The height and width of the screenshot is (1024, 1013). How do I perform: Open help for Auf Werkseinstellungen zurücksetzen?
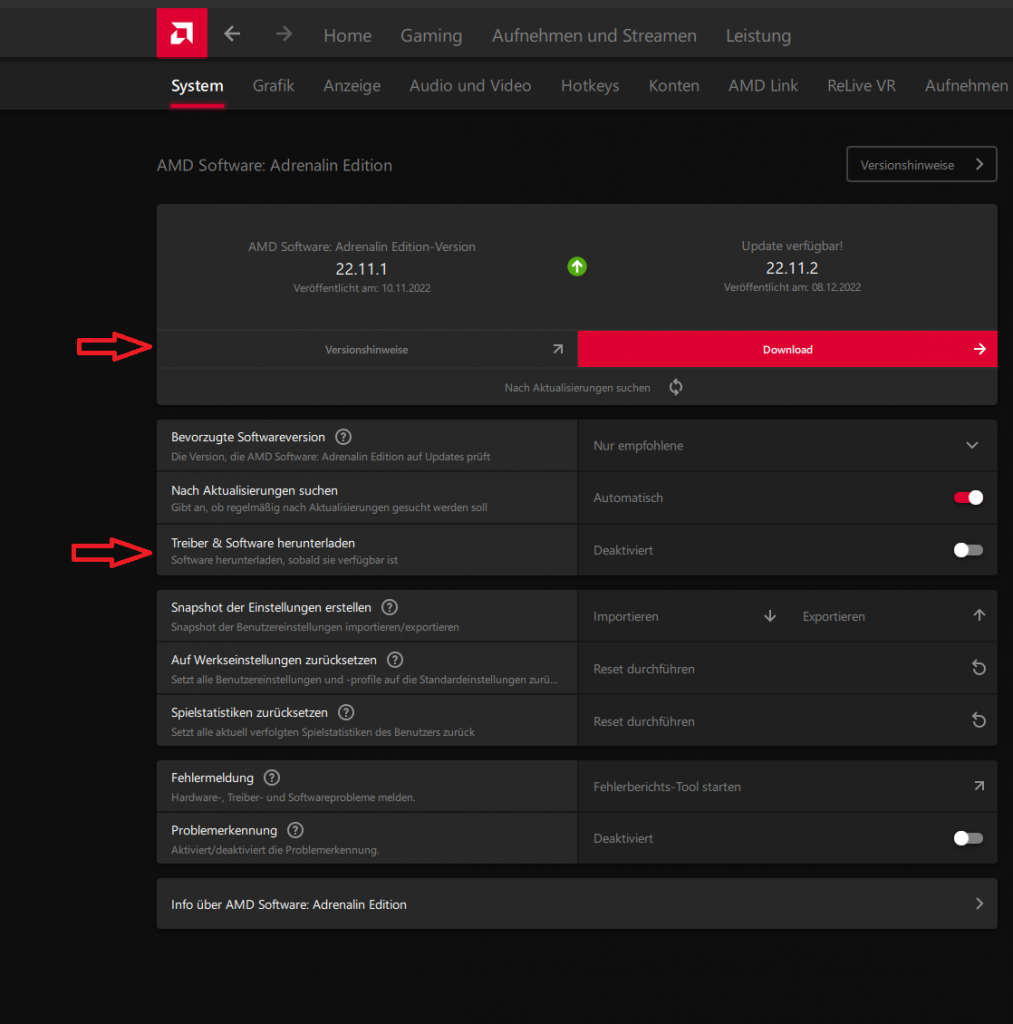(x=395, y=660)
